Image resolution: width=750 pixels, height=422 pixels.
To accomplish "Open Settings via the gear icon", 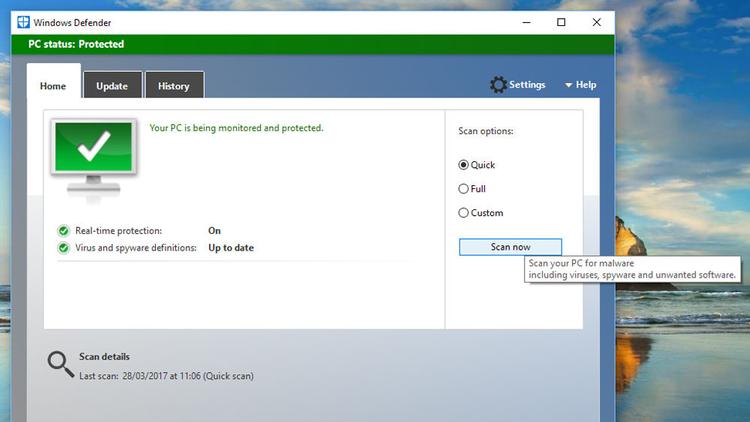I will coord(498,85).
